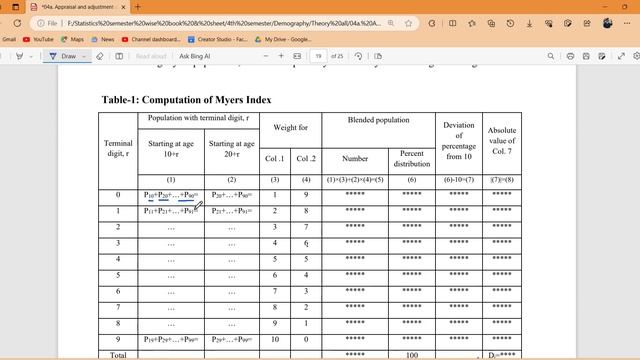The width and height of the screenshot is (640, 360).
Task: Open the News bookmark
Action: (103, 39)
